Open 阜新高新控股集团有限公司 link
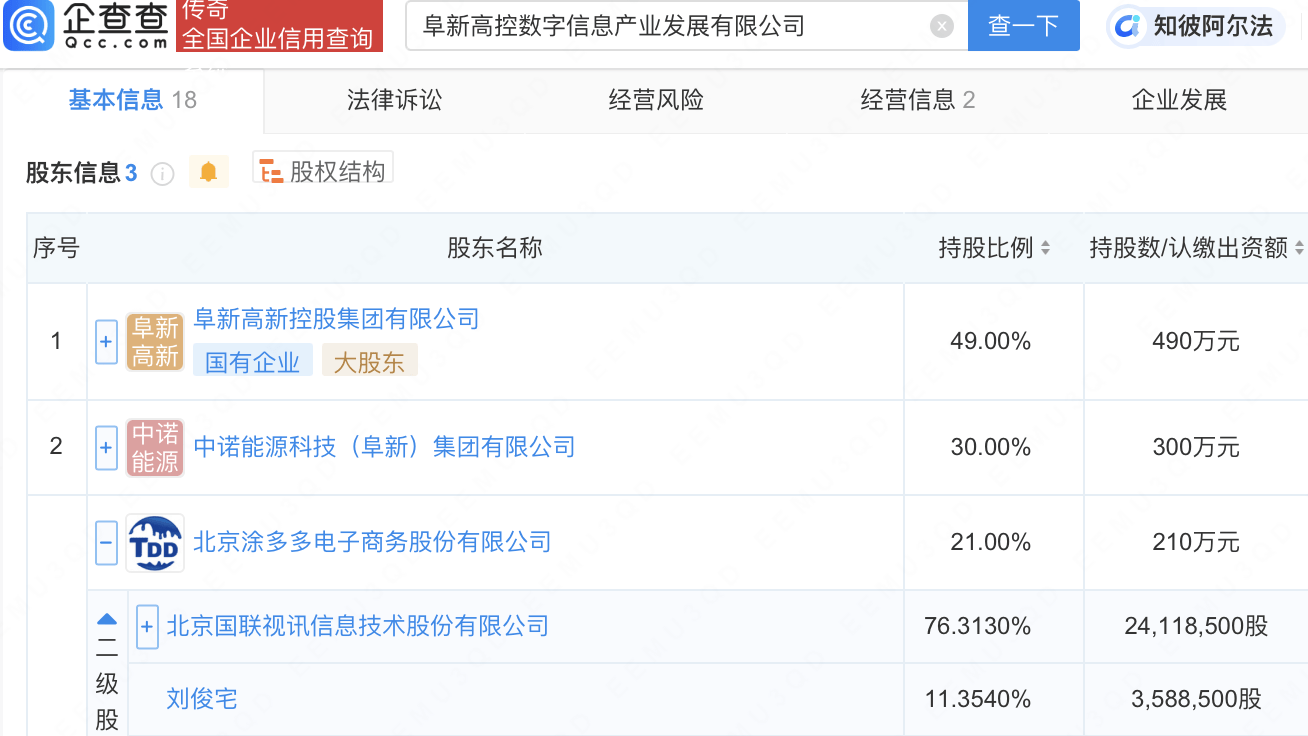Image resolution: width=1308 pixels, height=736 pixels. [x=336, y=319]
